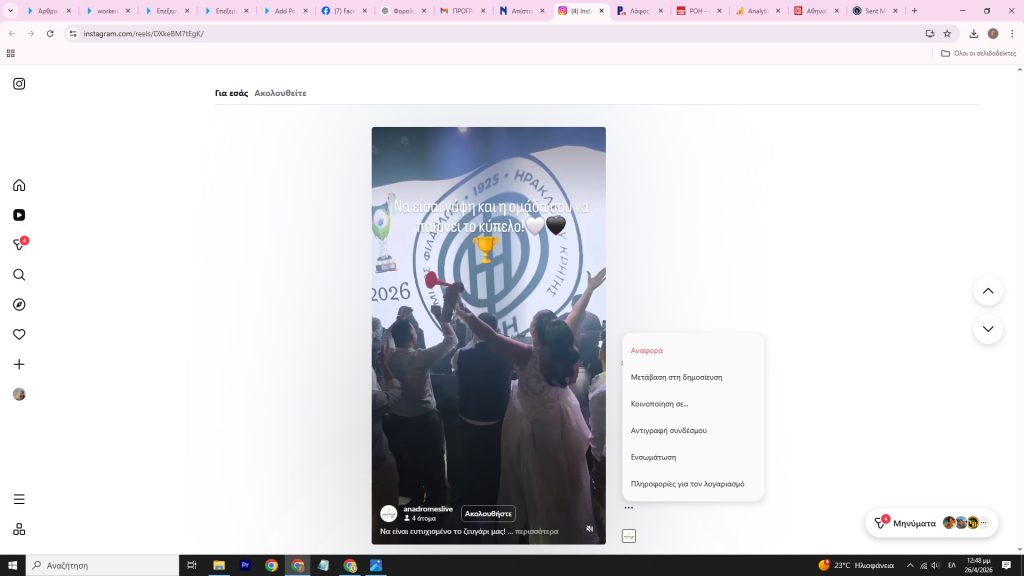This screenshot has height=576, width=1024.
Task: Open Search in sidebar
Action: pos(19,275)
